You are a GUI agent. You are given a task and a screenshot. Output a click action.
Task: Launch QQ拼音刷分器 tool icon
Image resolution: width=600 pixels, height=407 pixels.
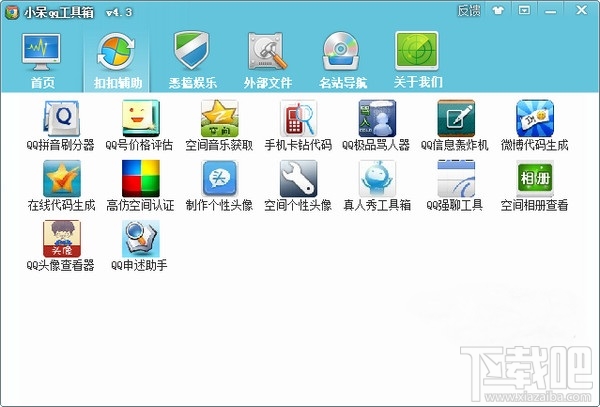pos(61,119)
